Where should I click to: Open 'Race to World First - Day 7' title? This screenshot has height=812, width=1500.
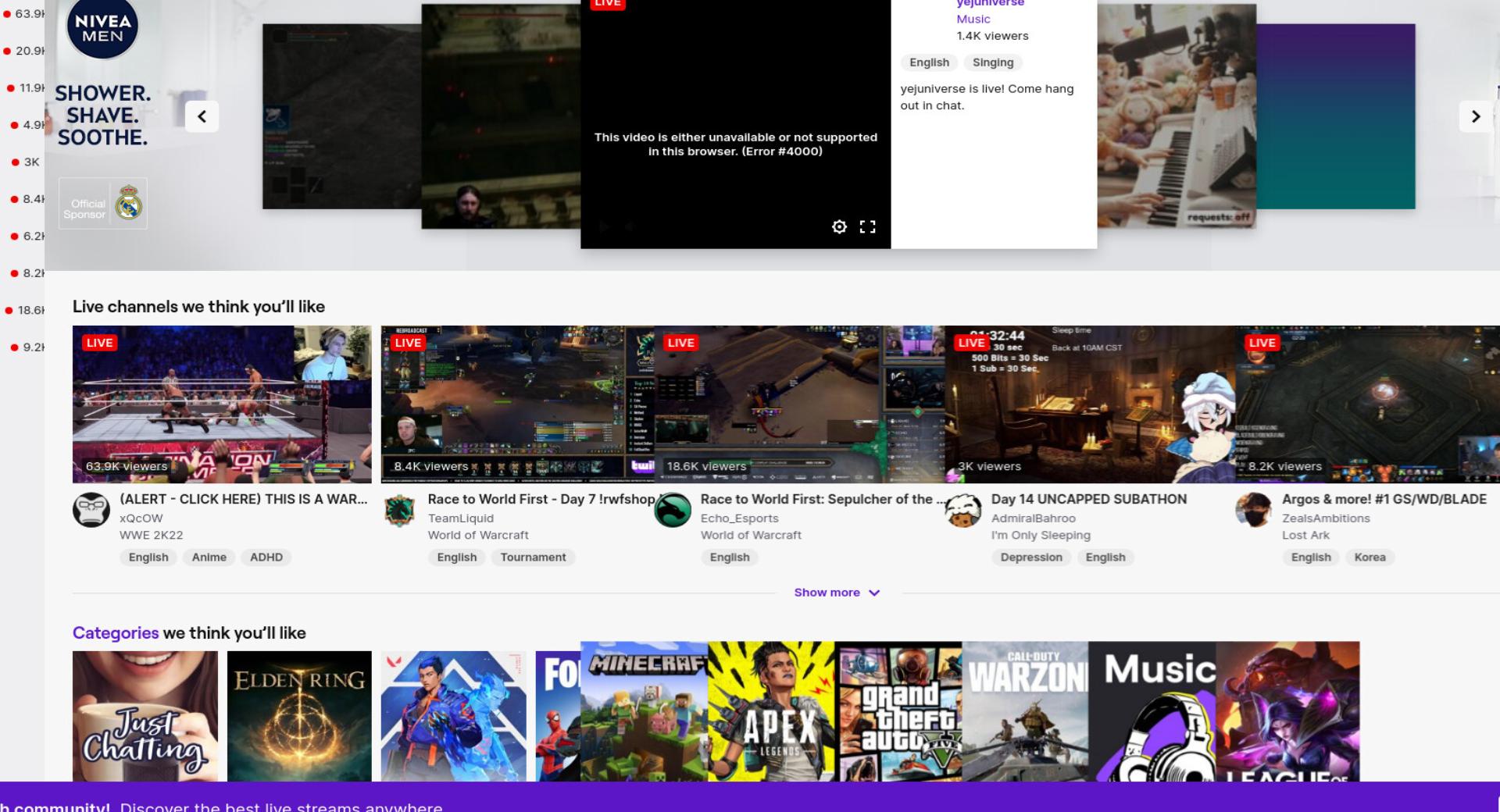tap(541, 499)
